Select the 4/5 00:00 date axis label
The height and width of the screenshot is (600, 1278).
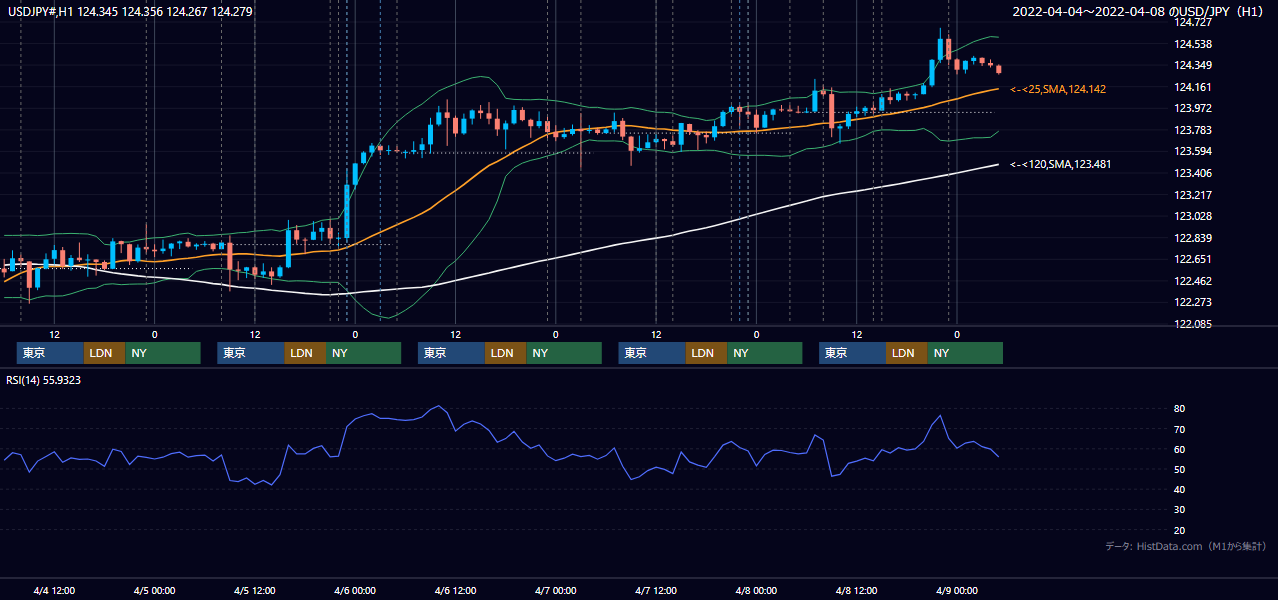coord(154,590)
